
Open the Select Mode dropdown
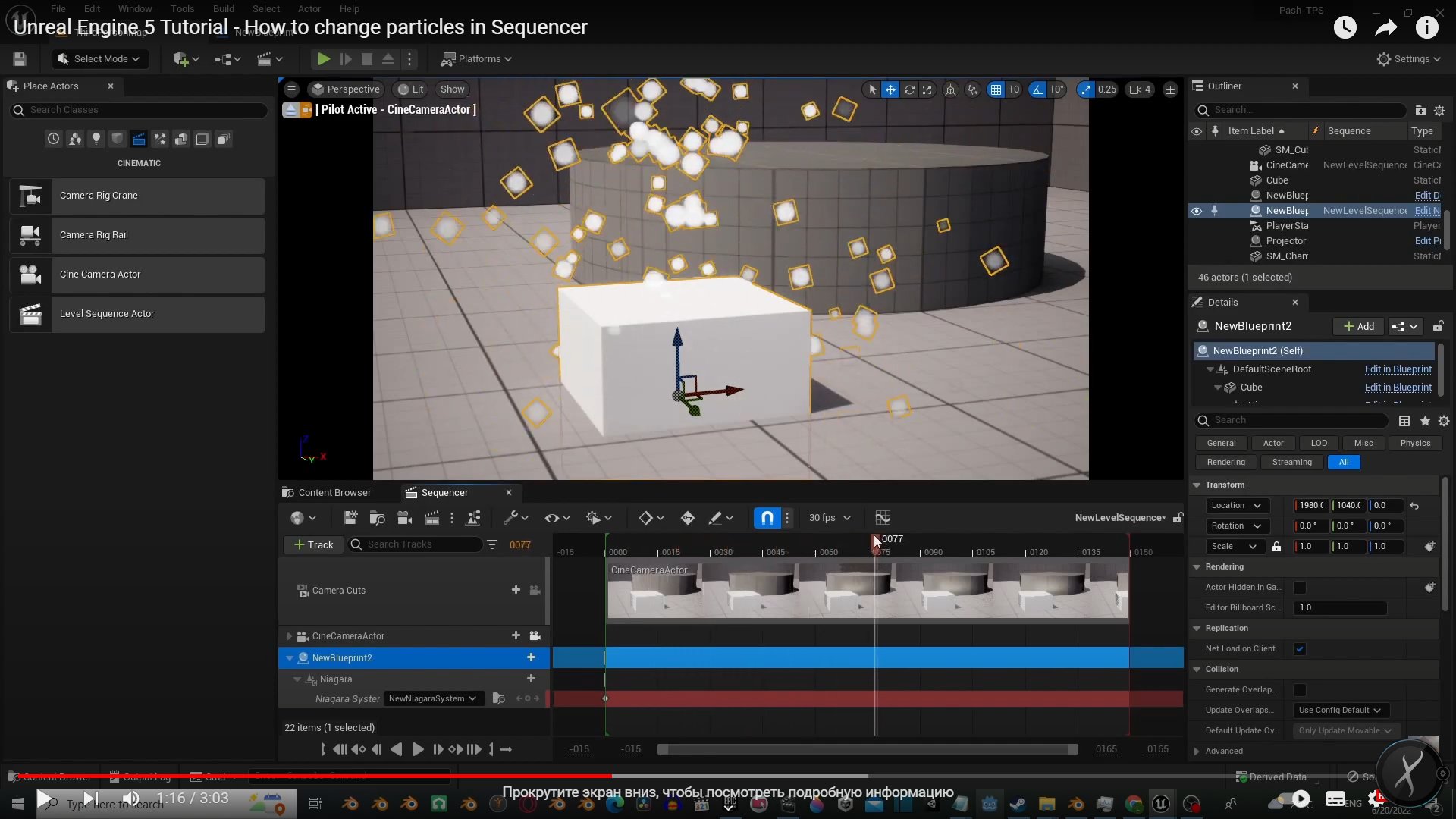click(99, 59)
